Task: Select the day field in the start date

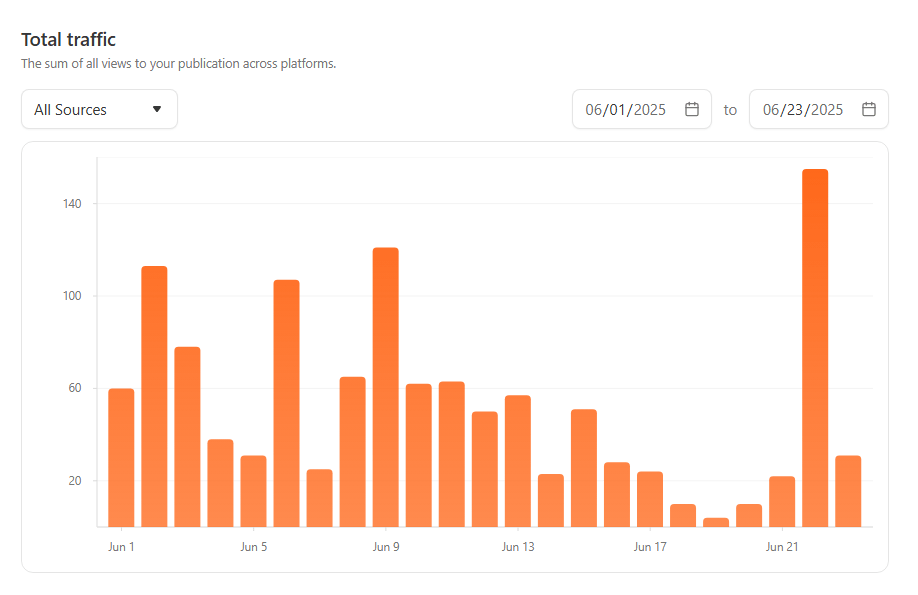Action: (619, 110)
